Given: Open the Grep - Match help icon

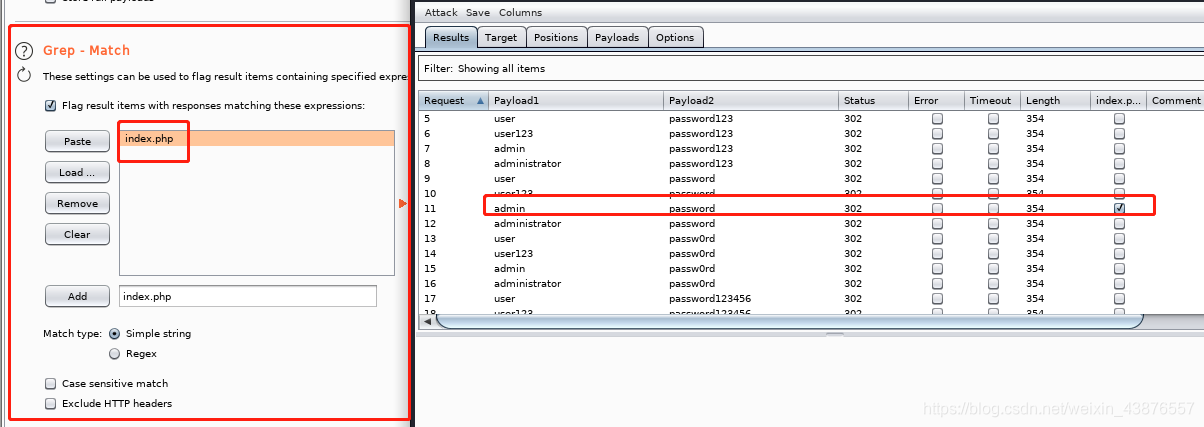Looking at the screenshot, I should tap(24, 51).
